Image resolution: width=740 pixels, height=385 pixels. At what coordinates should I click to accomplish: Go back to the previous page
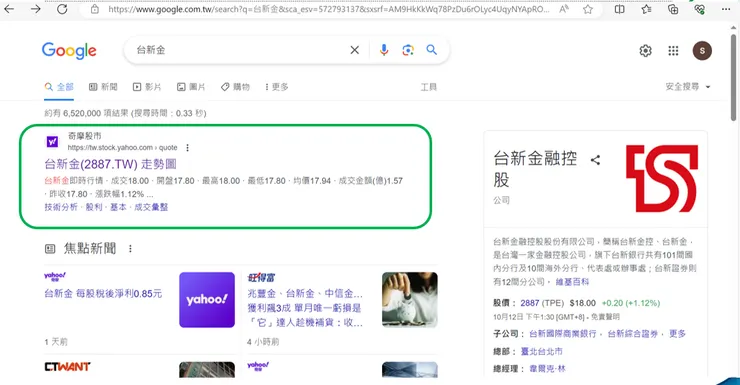pos(9,9)
